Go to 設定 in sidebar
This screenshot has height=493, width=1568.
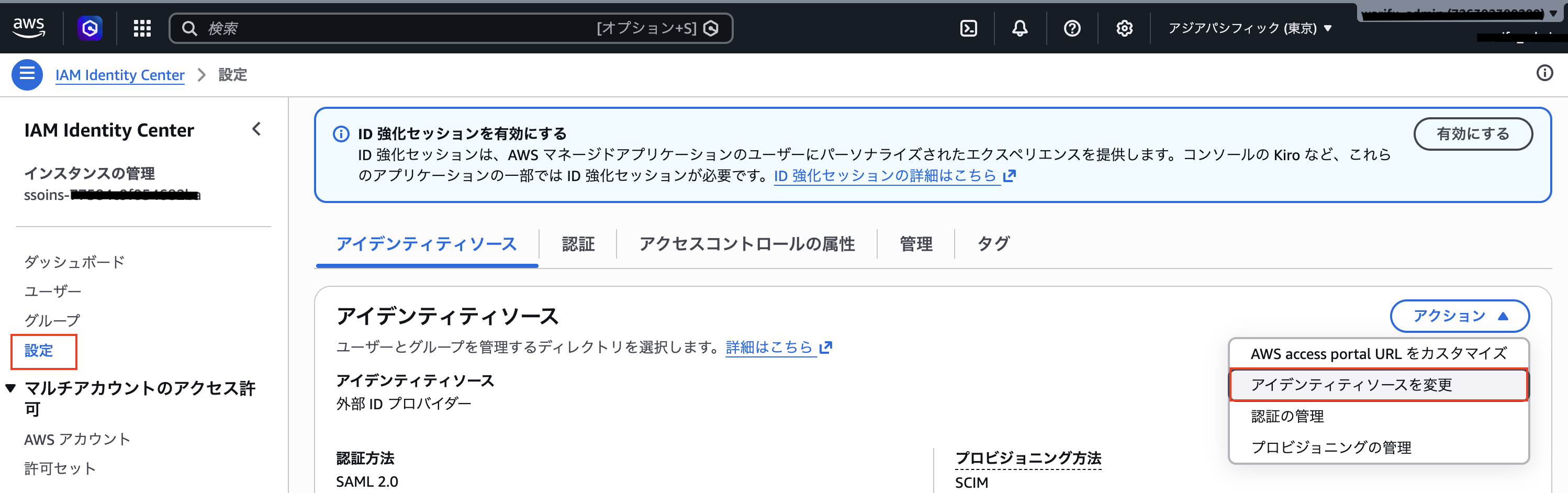click(38, 351)
